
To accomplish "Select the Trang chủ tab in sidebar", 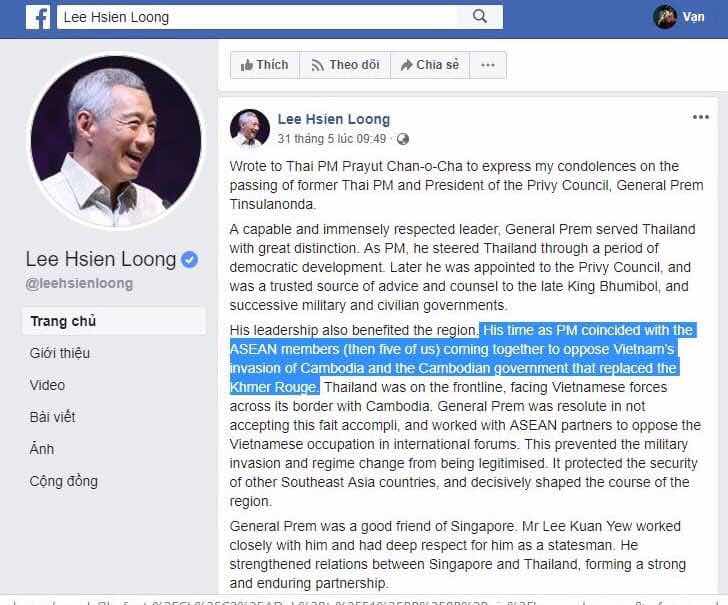I will (x=114, y=321).
